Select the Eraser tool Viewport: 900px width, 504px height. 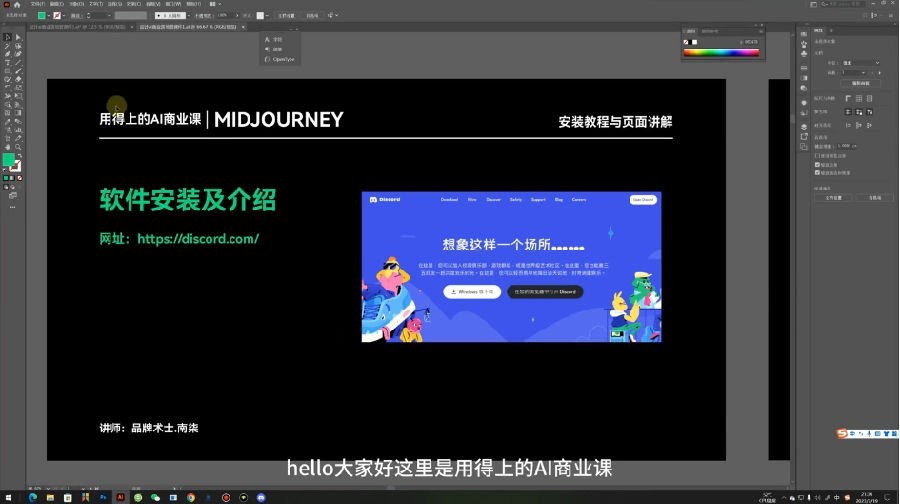18,79
